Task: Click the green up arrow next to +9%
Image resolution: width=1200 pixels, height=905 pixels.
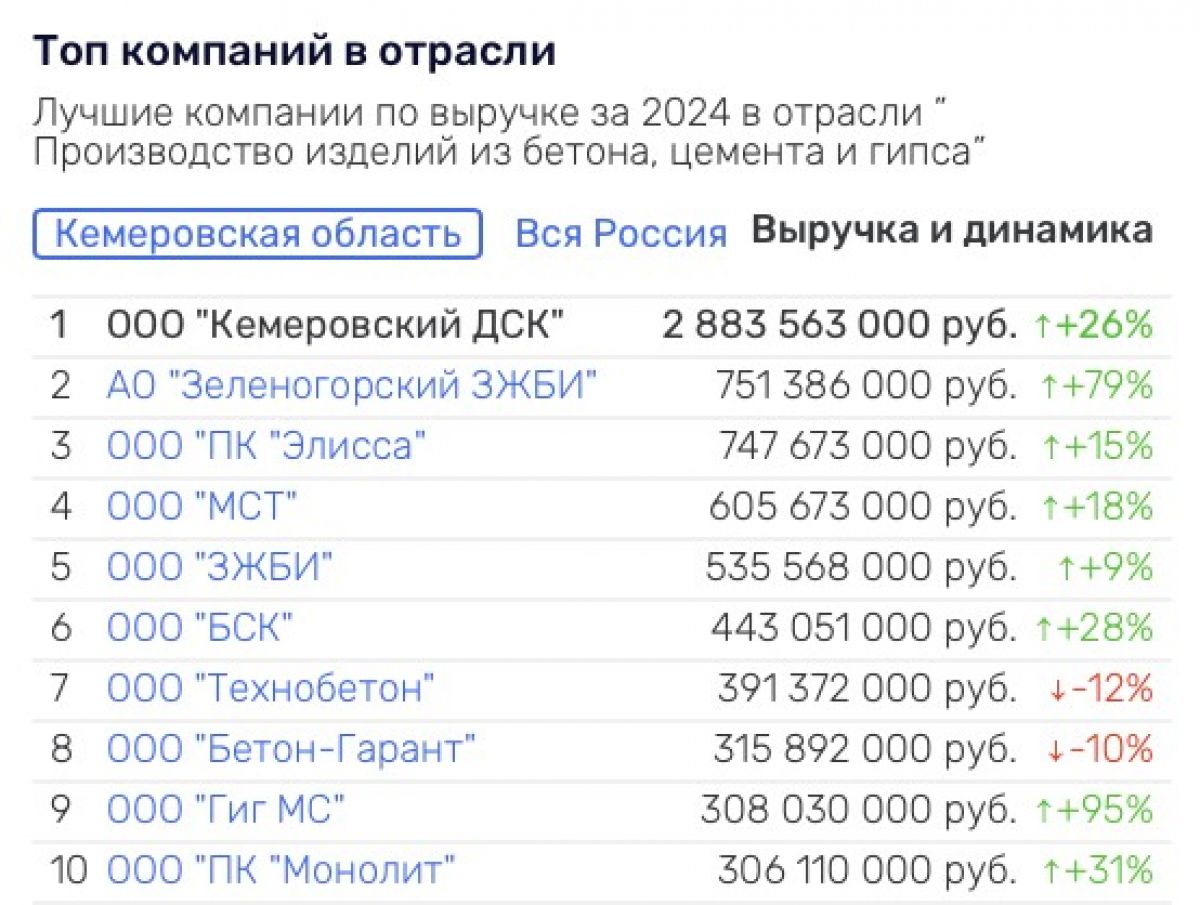Action: click(x=1066, y=568)
